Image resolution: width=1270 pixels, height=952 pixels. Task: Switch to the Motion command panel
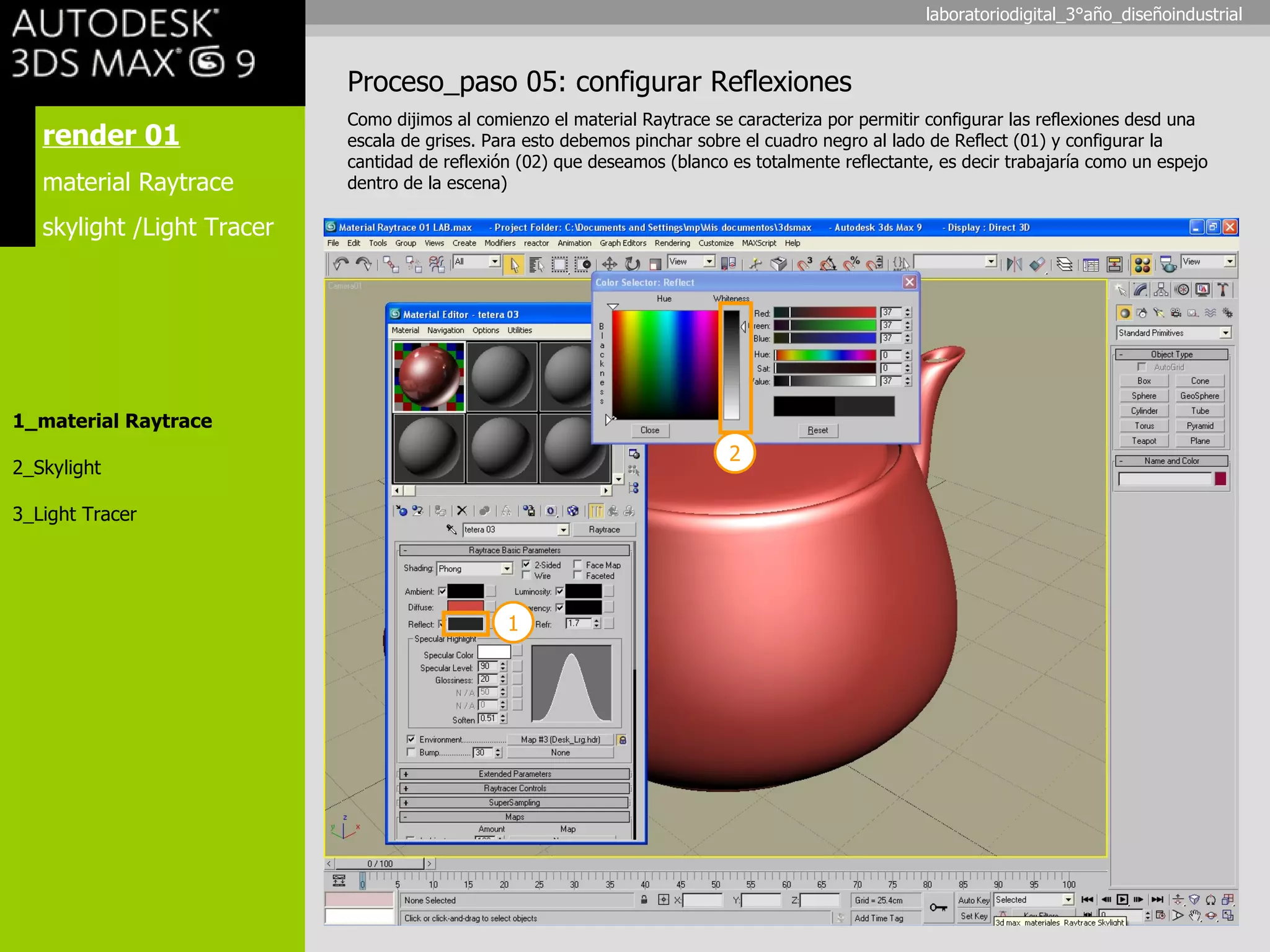tap(1182, 289)
